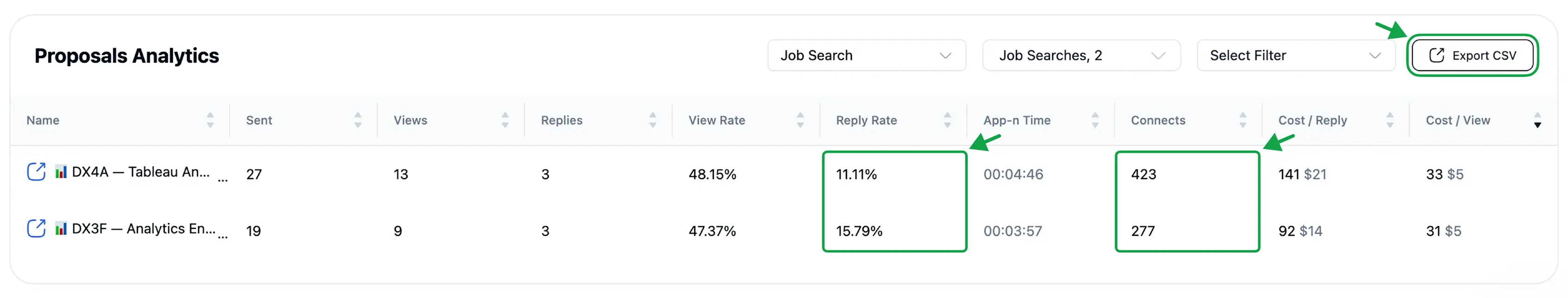1568x298 pixels.
Task: Click the Export CSV button
Action: click(1473, 55)
